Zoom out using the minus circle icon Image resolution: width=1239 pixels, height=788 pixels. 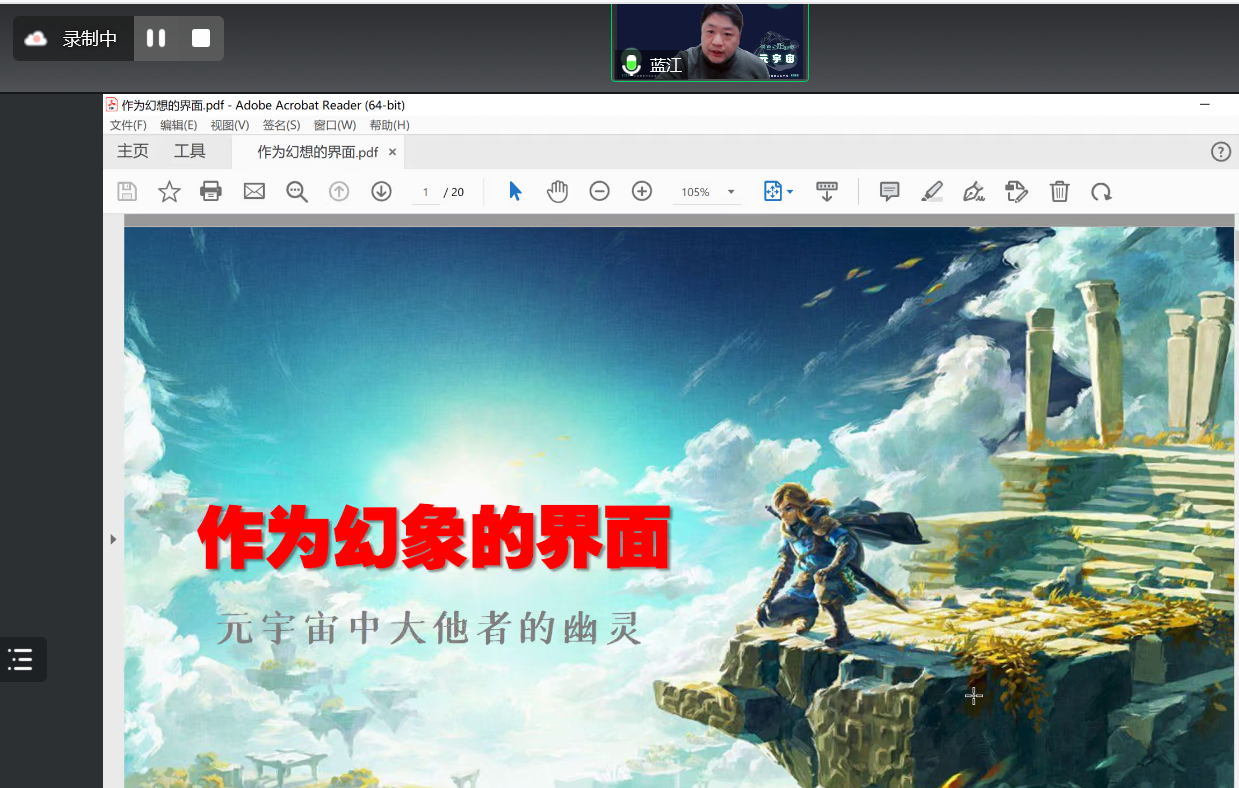599,191
